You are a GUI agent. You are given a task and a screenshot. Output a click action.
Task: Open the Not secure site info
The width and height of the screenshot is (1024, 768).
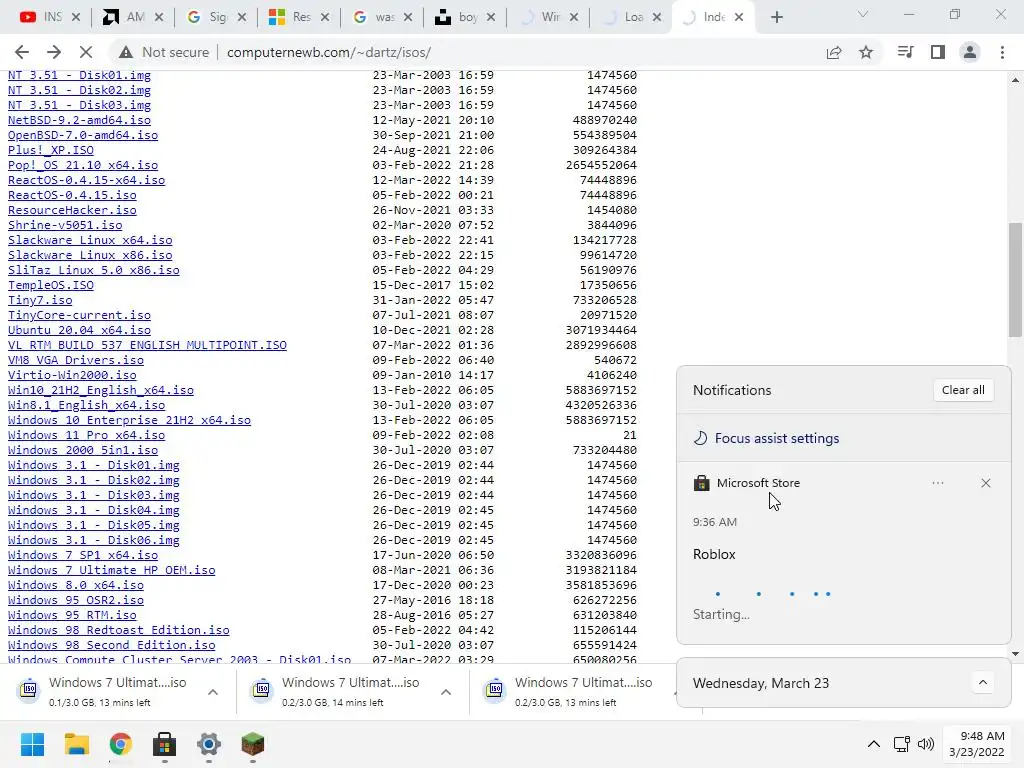click(x=165, y=52)
